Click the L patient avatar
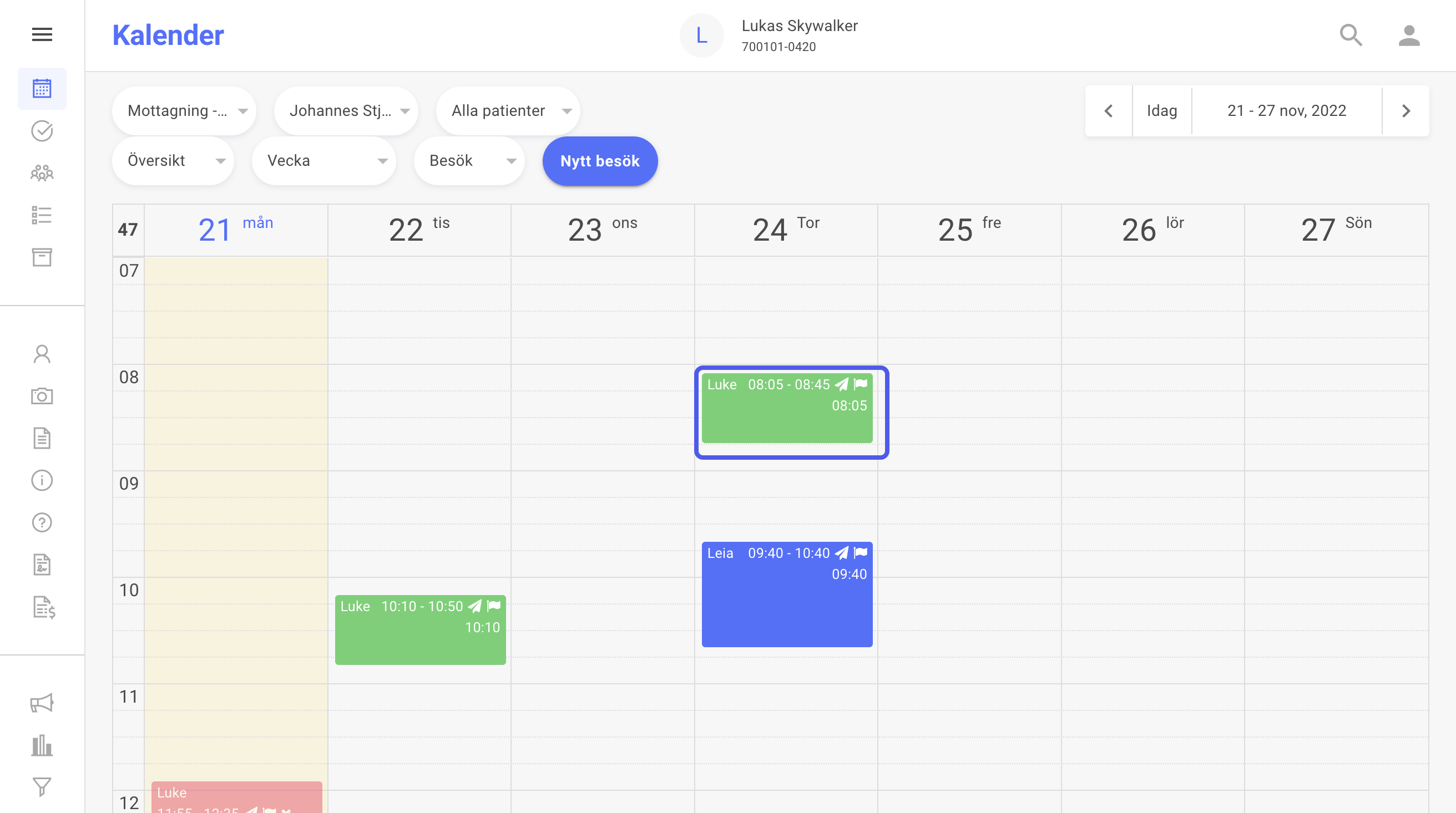This screenshot has height=813, width=1456. click(x=701, y=35)
